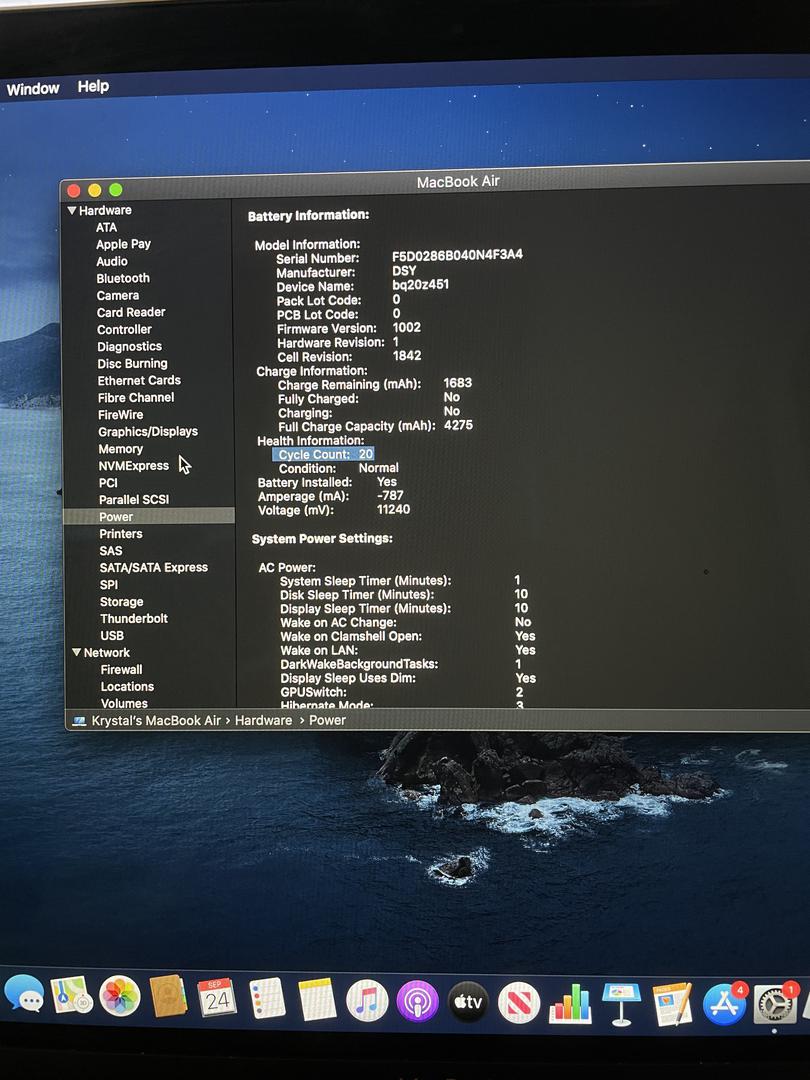Open the News app in the Dock
810x1080 pixels.
519,1003
